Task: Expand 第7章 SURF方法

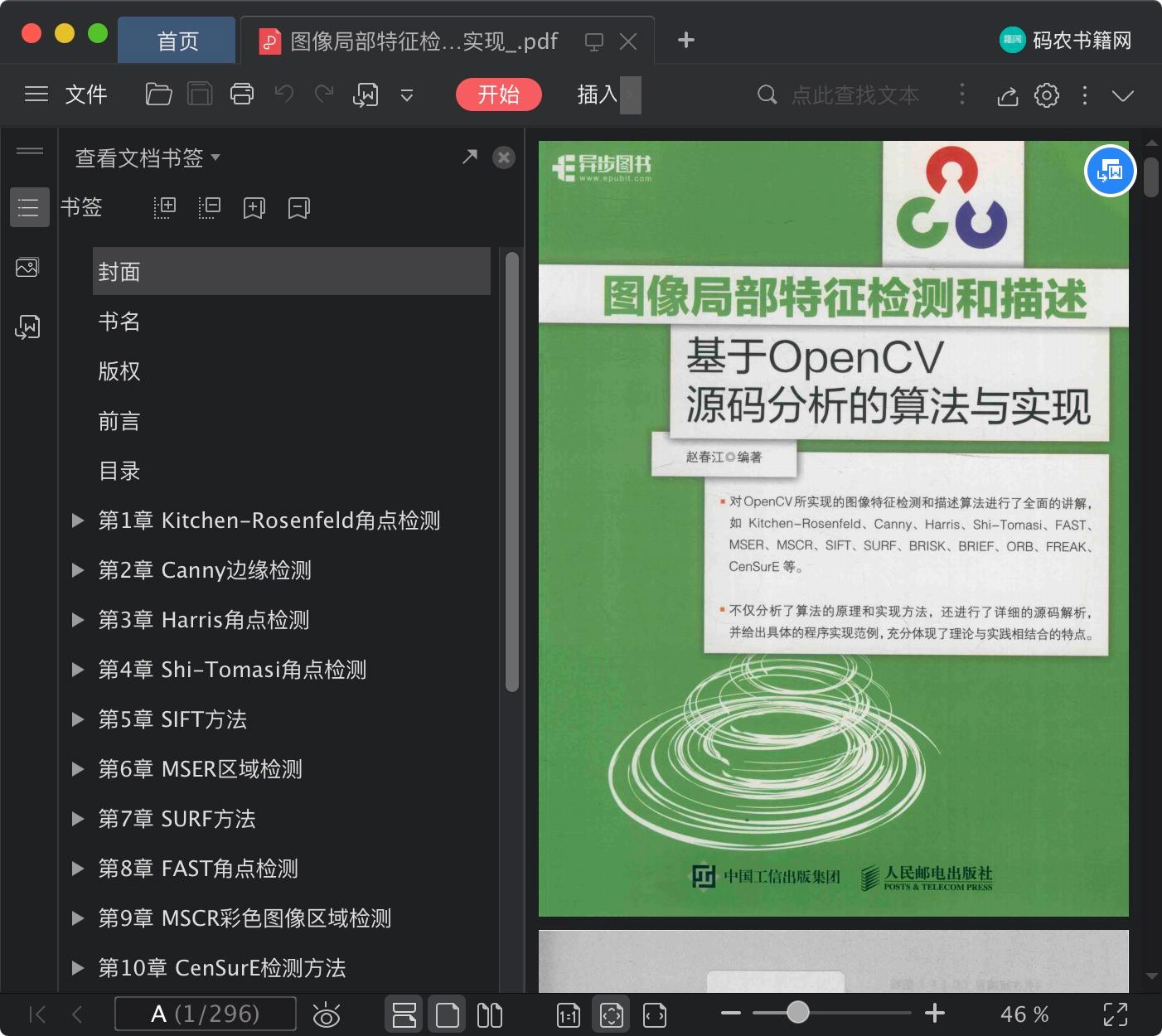Action: point(78,819)
